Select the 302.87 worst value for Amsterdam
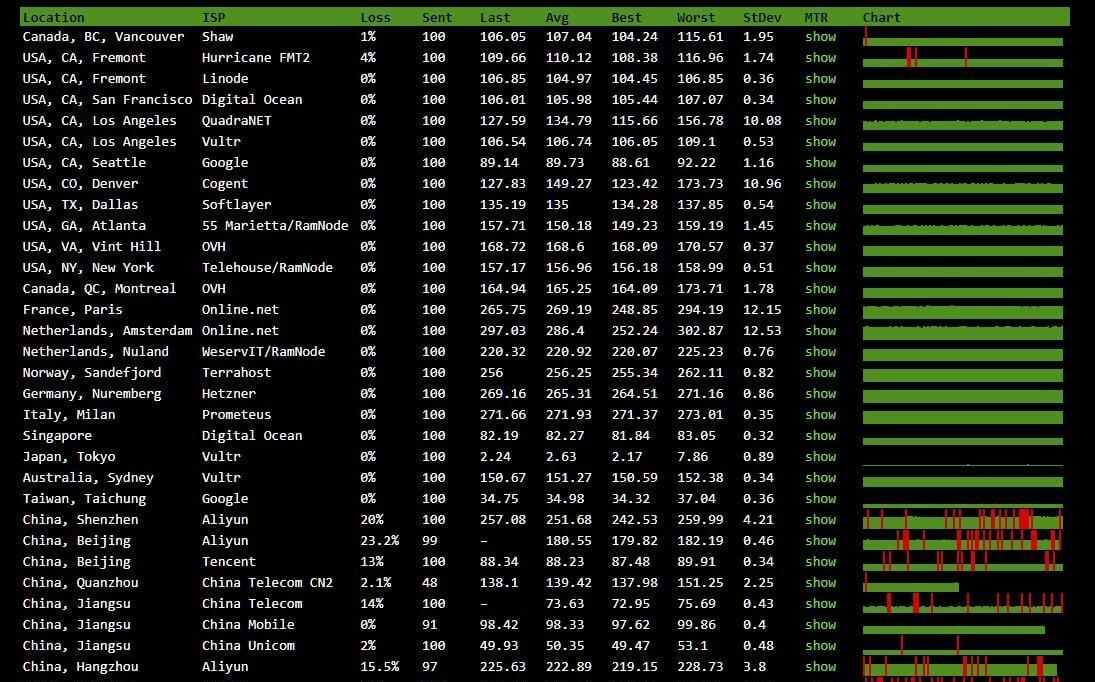The image size is (1095, 682). pyautogui.click(x=700, y=330)
